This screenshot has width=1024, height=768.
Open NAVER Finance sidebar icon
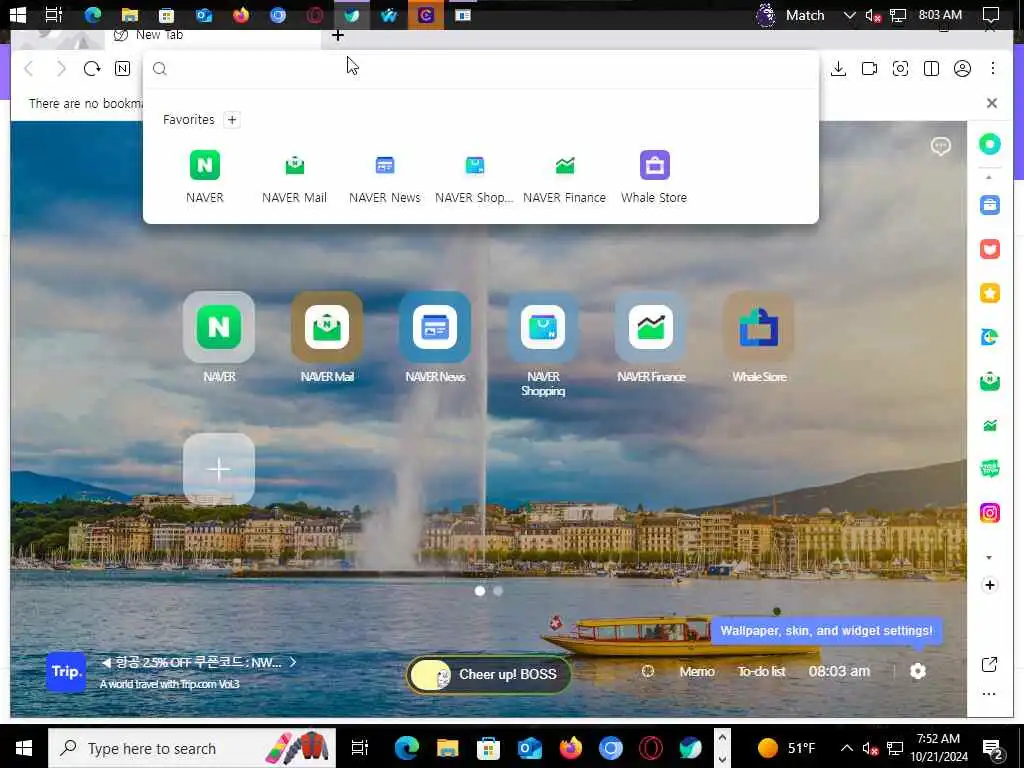tap(989, 425)
